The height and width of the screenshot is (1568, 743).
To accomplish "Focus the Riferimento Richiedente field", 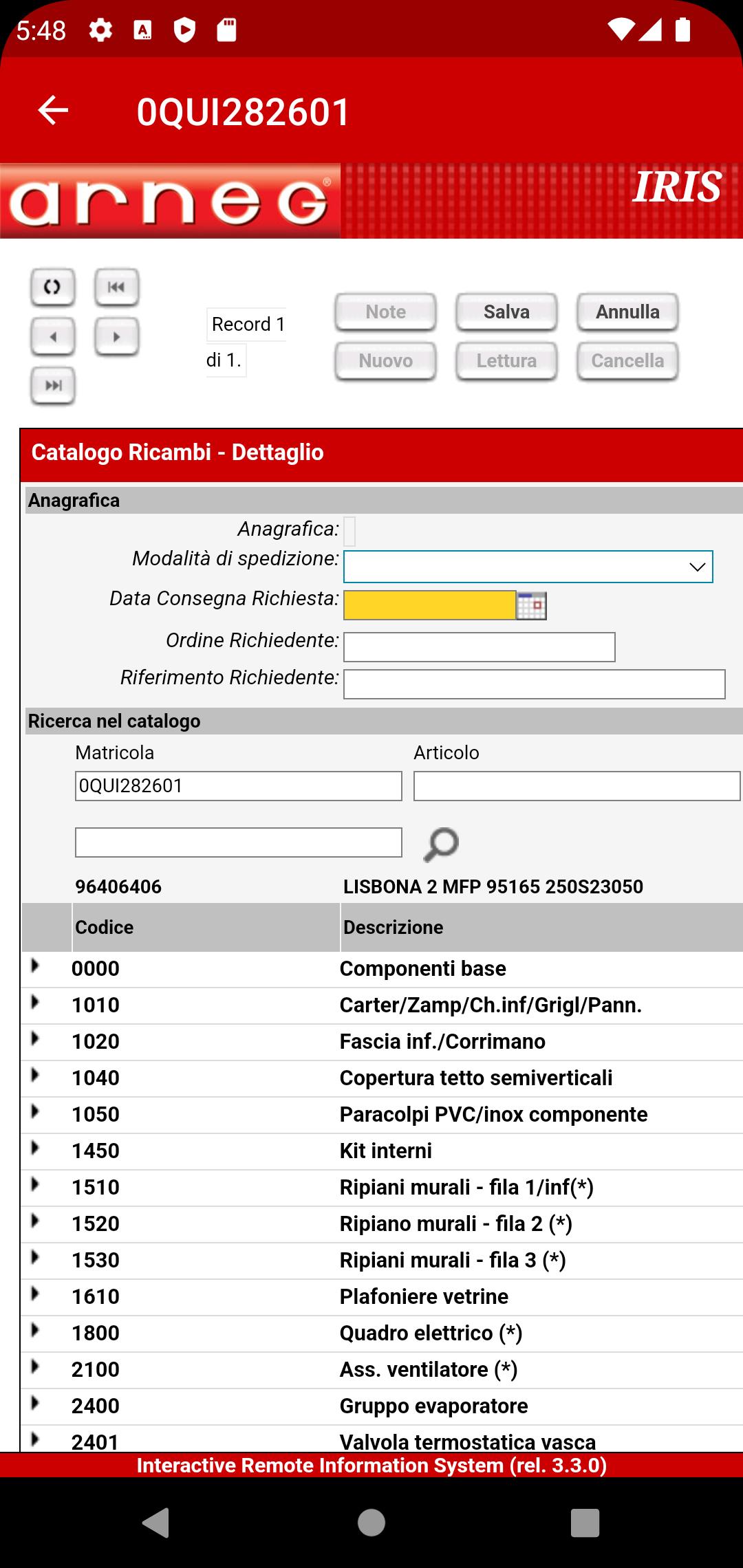I will tap(535, 684).
